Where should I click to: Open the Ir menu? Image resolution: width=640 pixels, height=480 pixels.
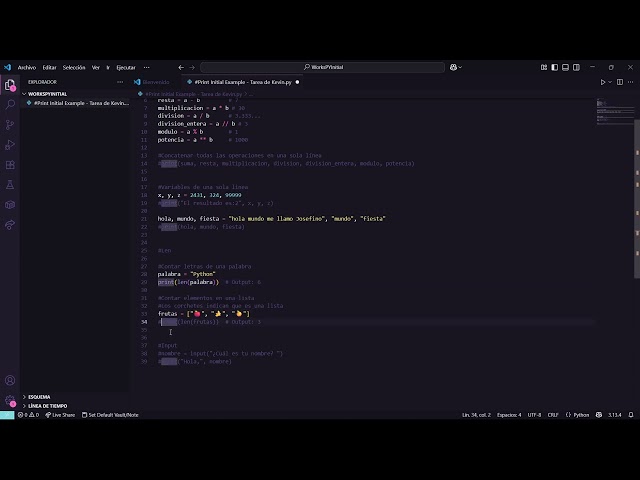108,67
